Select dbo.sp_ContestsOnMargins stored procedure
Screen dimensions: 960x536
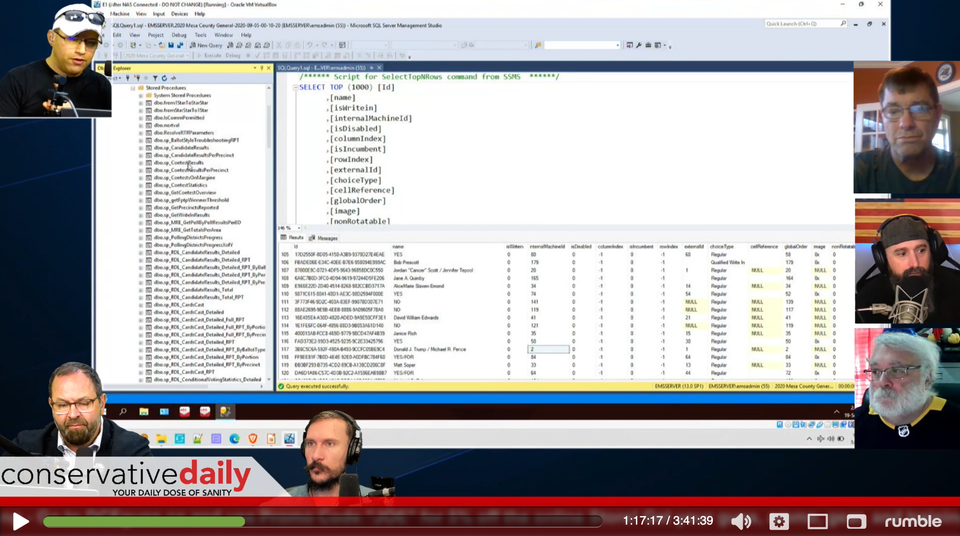pos(184,178)
